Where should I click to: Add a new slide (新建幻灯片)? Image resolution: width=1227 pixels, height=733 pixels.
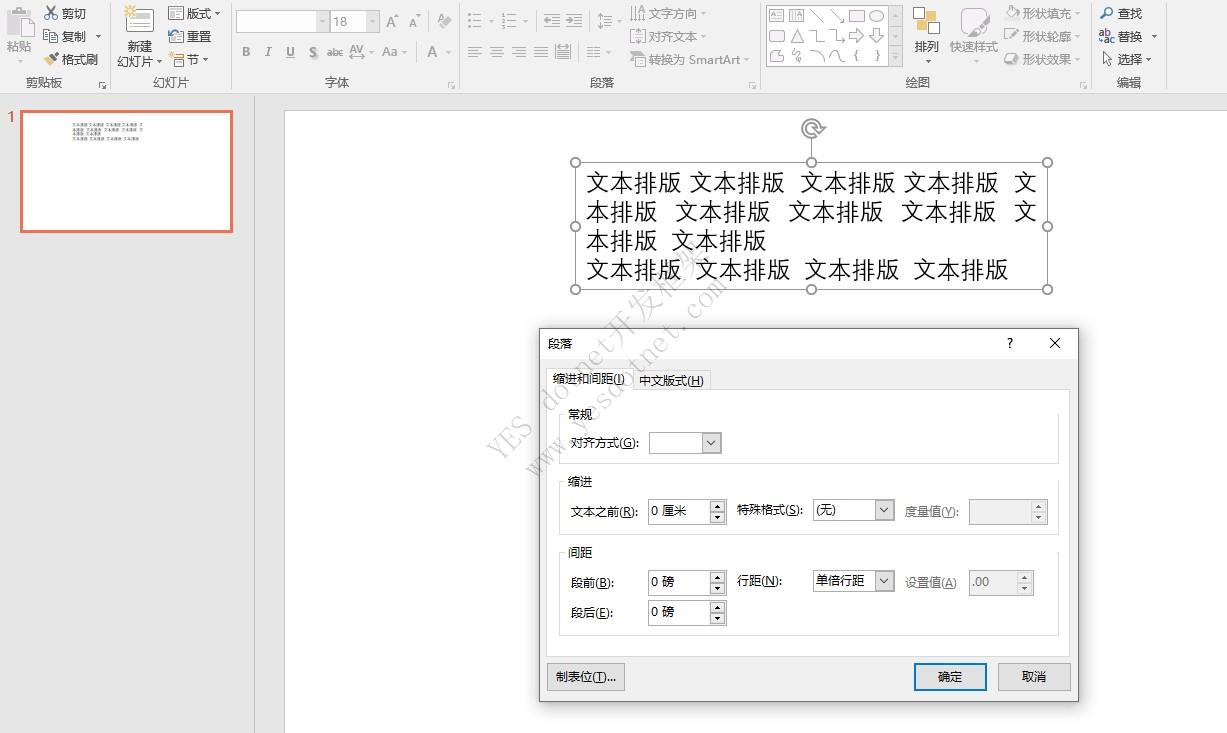(139, 38)
